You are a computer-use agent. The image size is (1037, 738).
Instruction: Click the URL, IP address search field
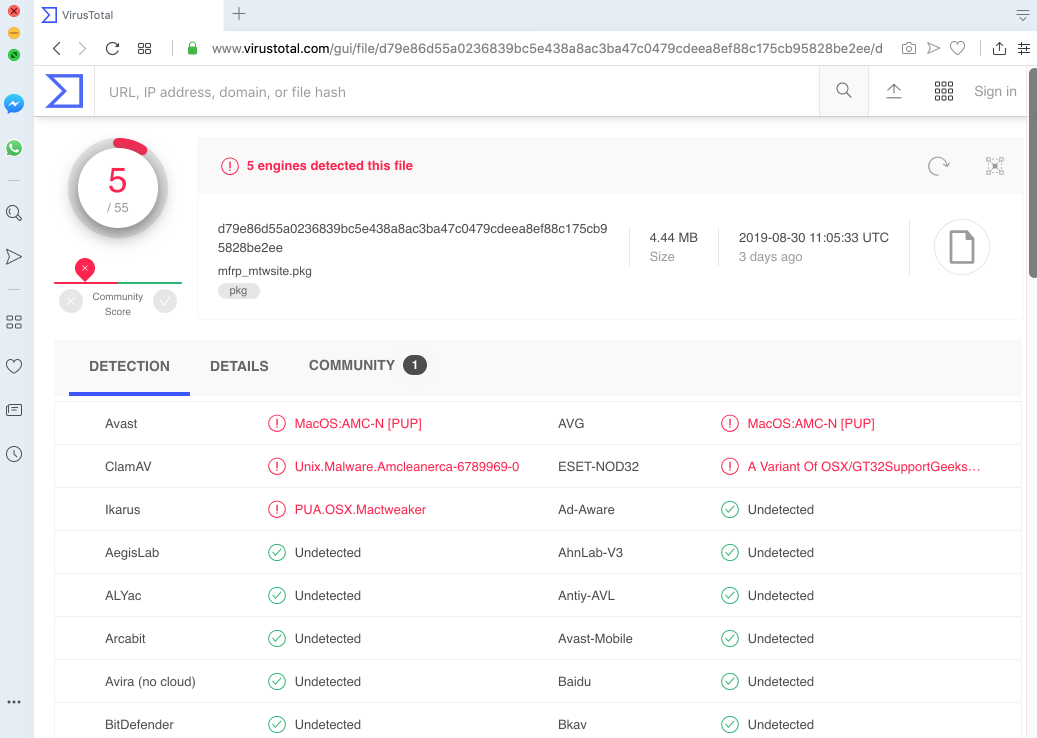(x=450, y=92)
